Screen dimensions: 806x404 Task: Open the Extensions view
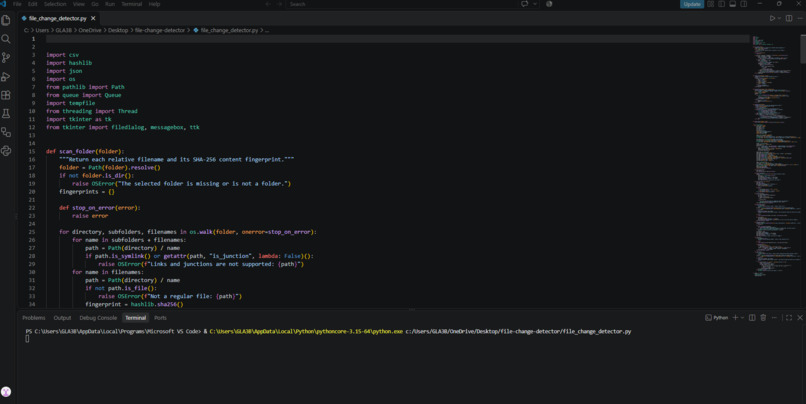[x=6, y=95]
